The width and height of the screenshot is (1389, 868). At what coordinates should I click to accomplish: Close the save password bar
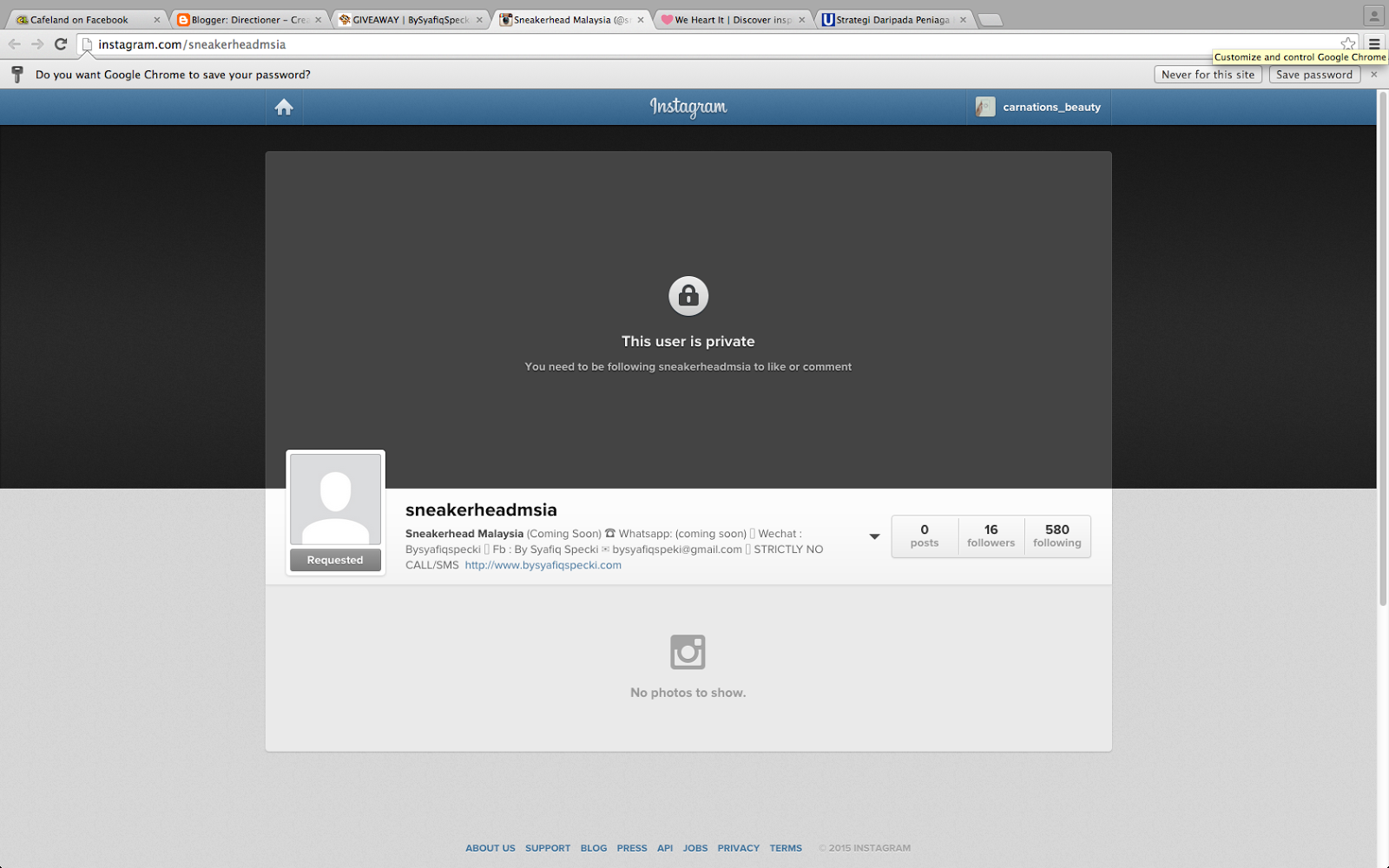click(1374, 75)
